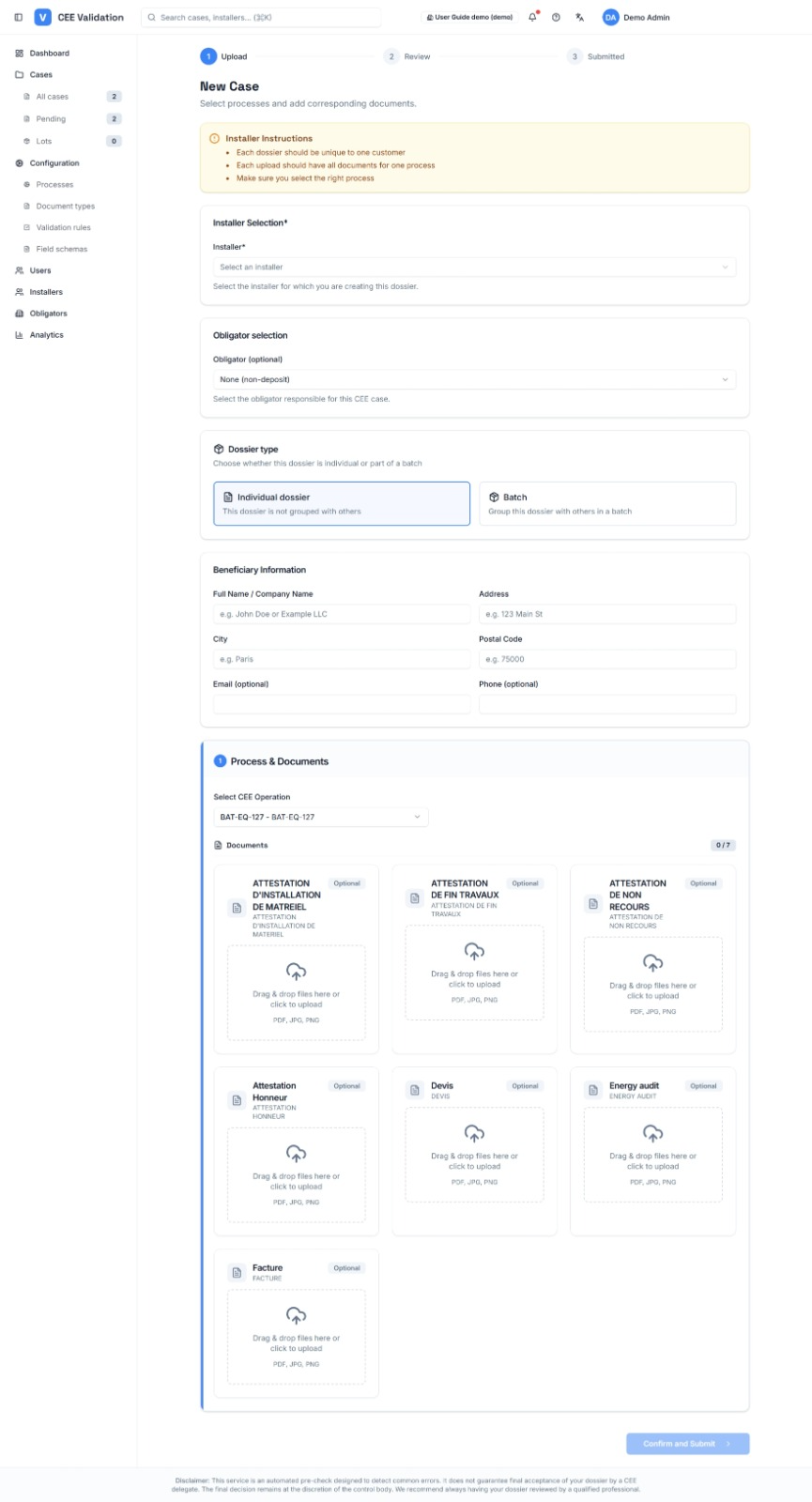Select the Individual dossier option
Viewport: 812px width, 1502px height.
[342, 503]
